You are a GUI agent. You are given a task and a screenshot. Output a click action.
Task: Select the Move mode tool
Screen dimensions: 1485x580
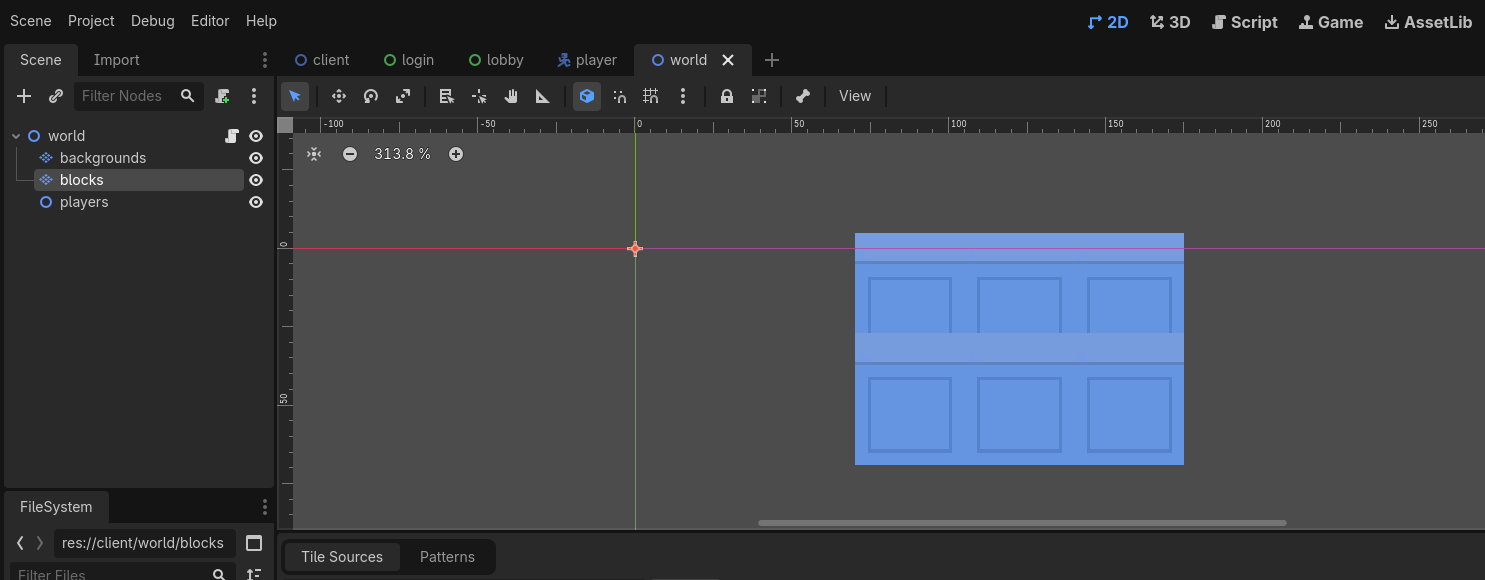tap(339, 96)
